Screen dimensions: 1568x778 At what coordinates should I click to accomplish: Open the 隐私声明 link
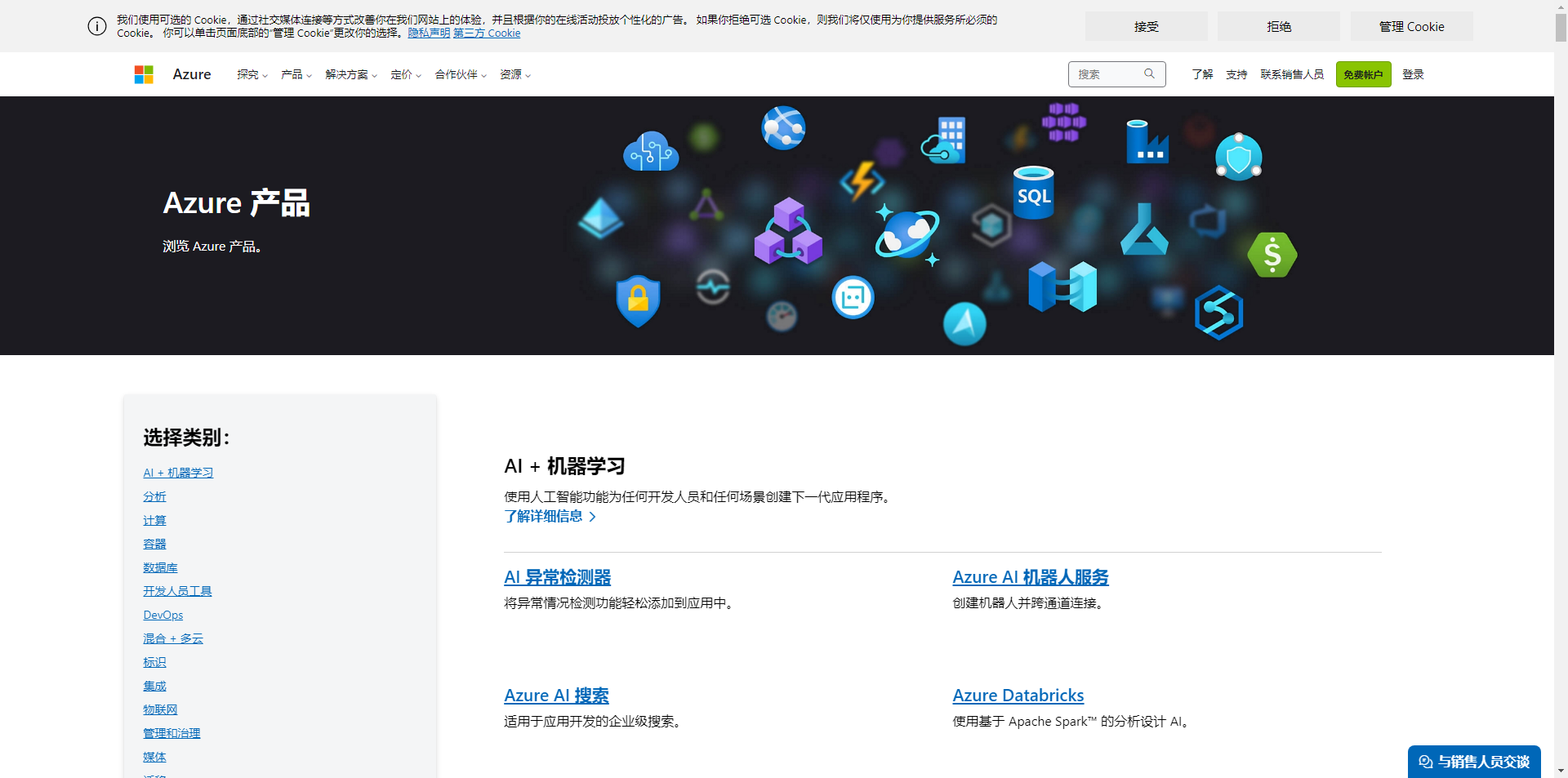(x=429, y=33)
